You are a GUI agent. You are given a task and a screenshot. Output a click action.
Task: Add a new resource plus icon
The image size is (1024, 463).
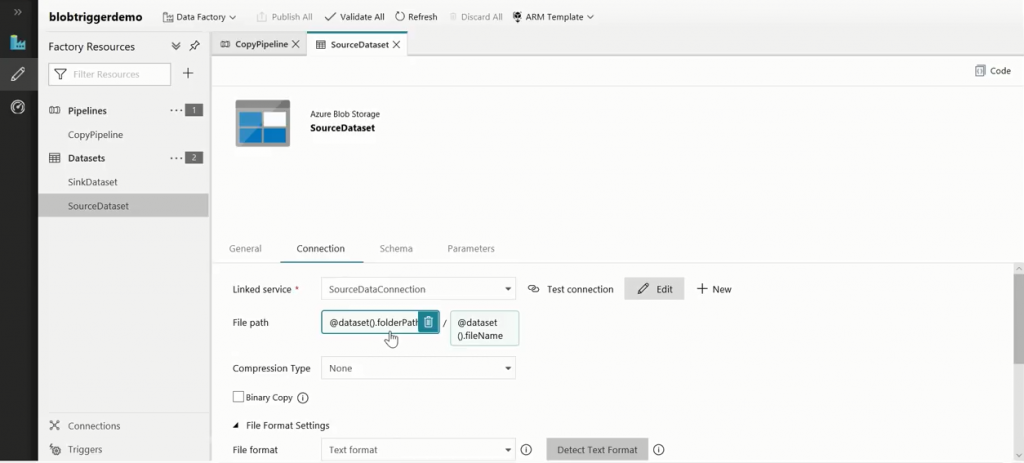coord(188,73)
